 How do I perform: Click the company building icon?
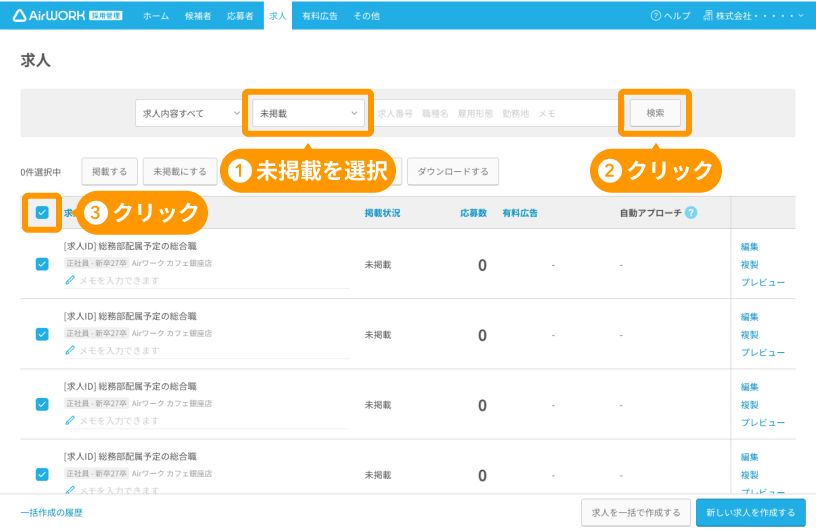(x=708, y=16)
